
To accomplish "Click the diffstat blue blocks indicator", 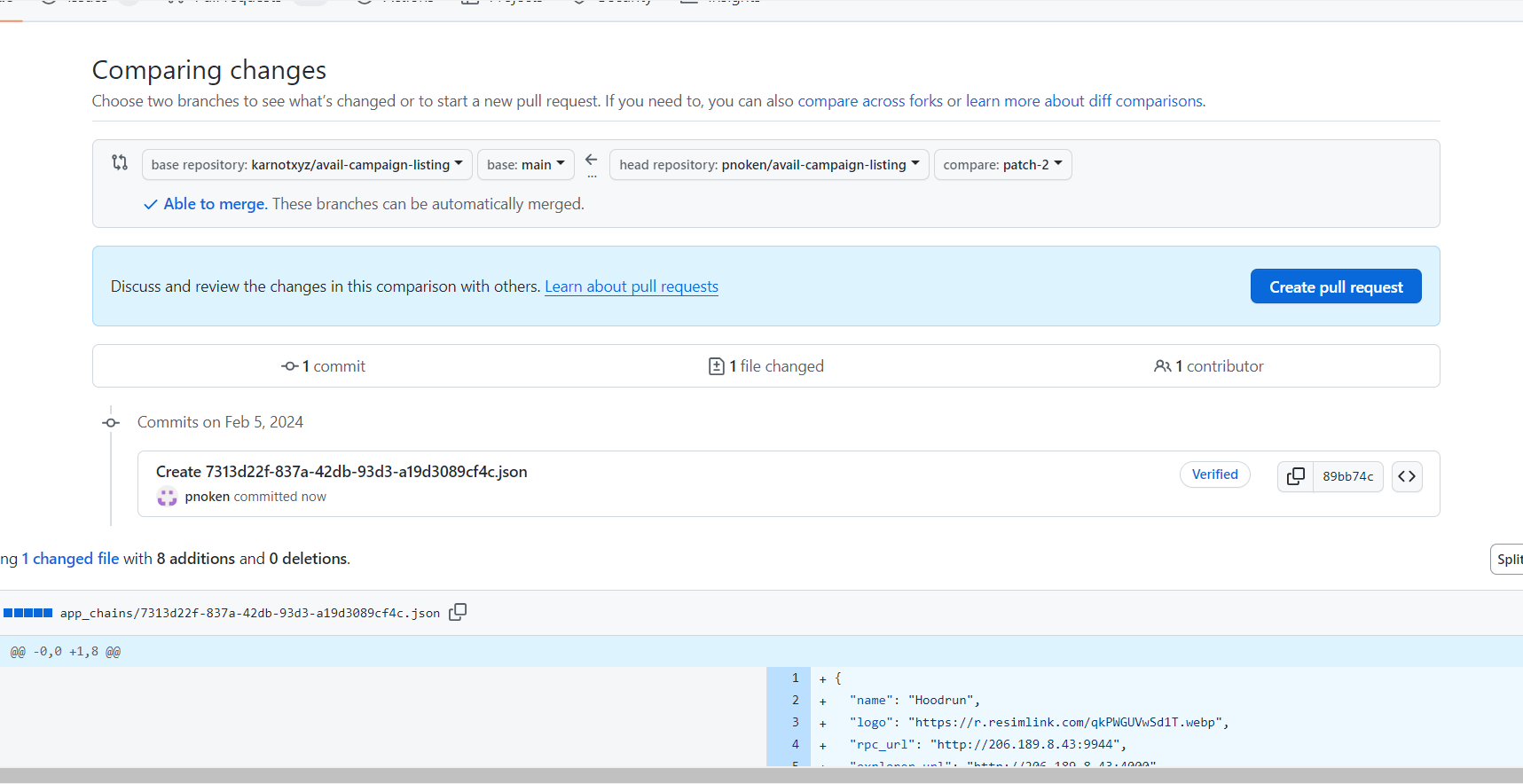I will 27,613.
